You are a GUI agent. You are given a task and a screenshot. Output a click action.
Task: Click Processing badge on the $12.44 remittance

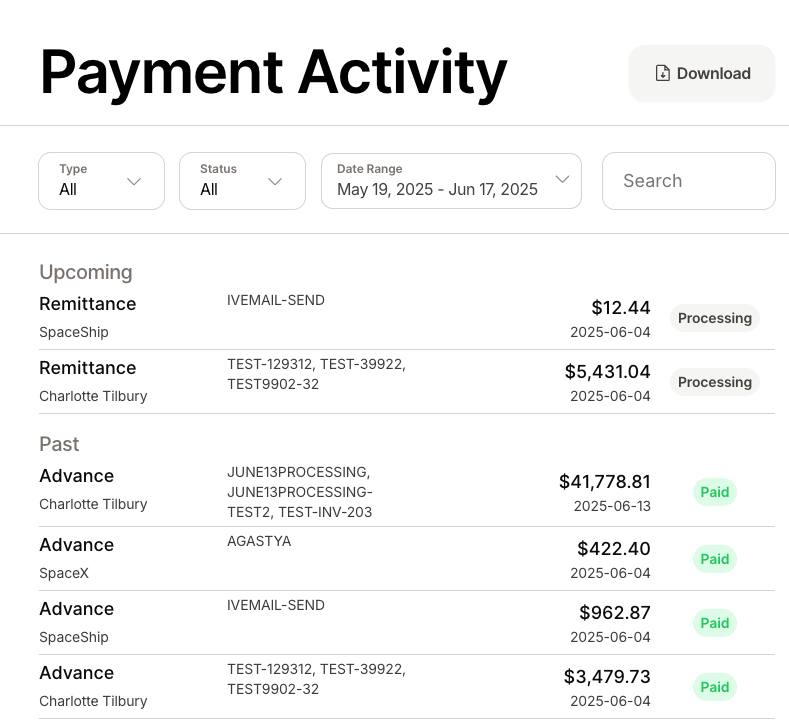point(715,318)
